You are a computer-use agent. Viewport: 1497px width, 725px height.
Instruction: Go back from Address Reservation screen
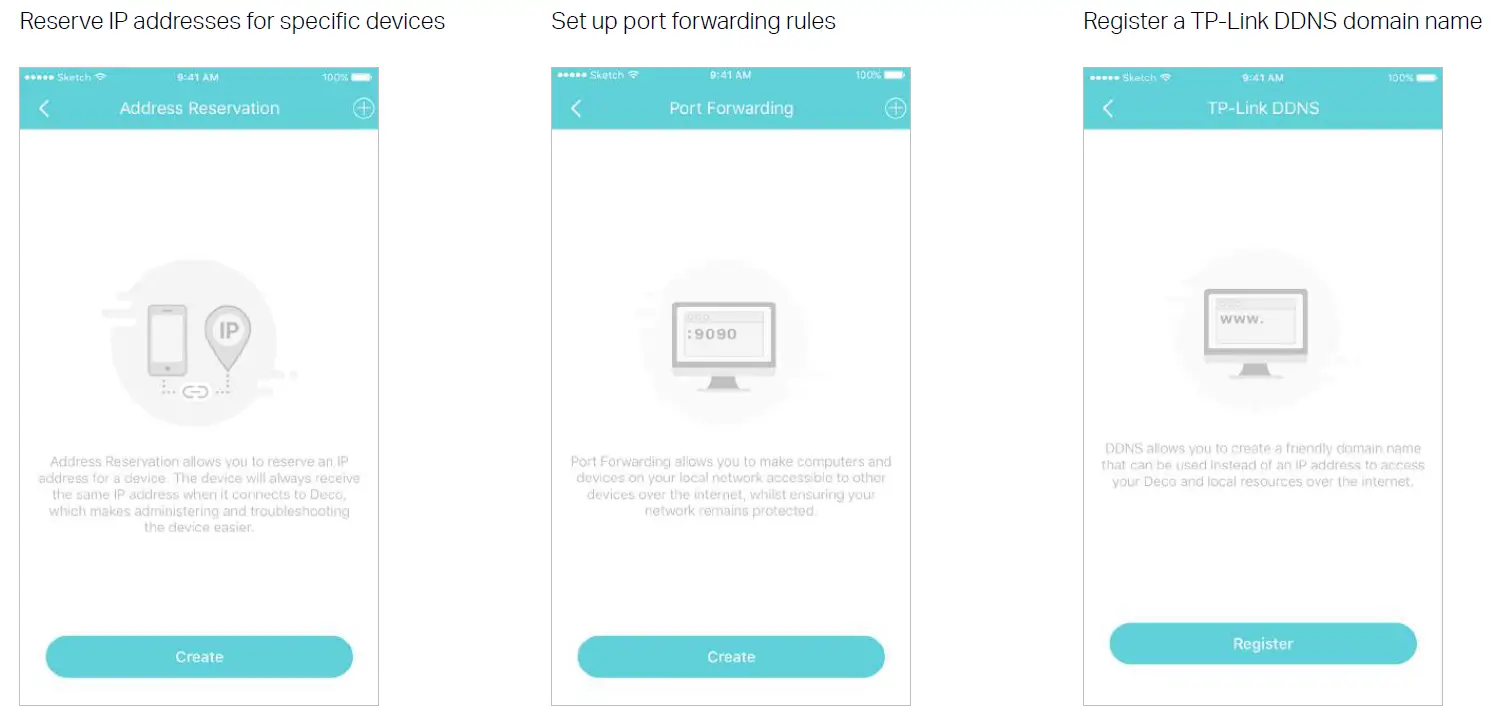[44, 109]
